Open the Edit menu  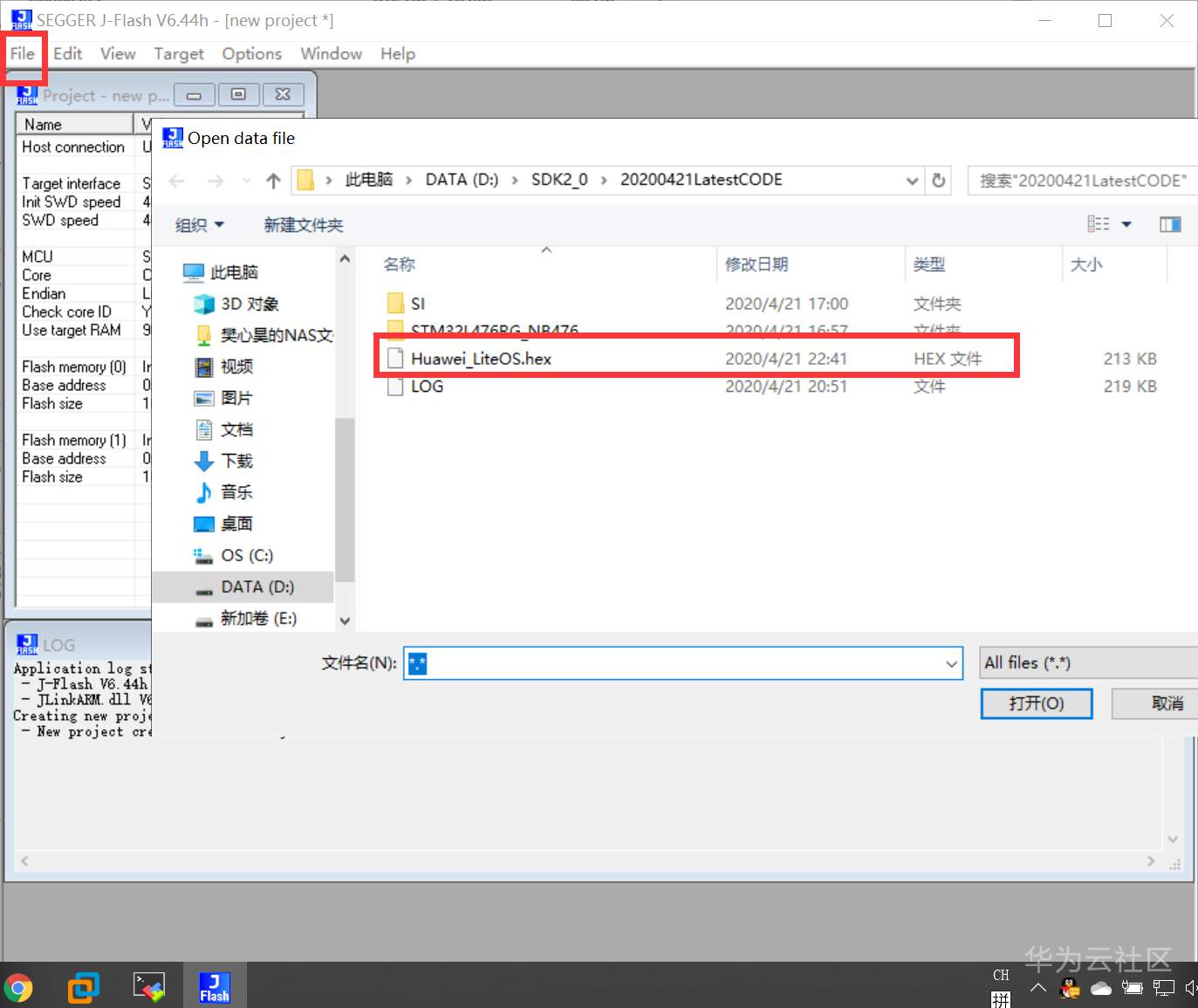point(68,54)
